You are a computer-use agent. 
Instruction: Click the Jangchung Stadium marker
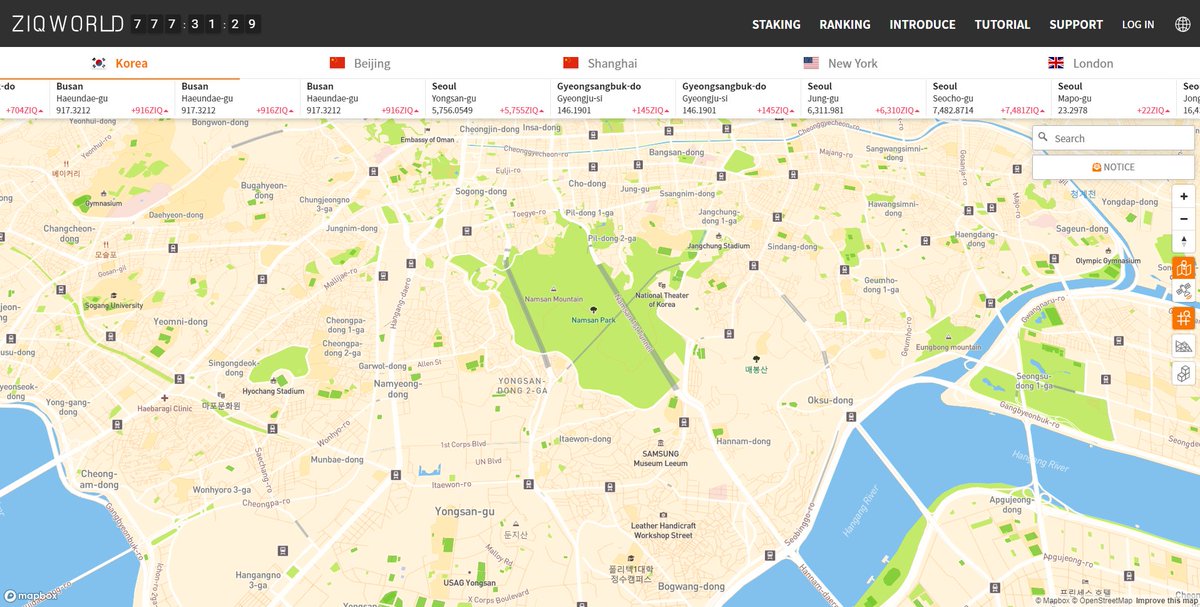pos(718,234)
